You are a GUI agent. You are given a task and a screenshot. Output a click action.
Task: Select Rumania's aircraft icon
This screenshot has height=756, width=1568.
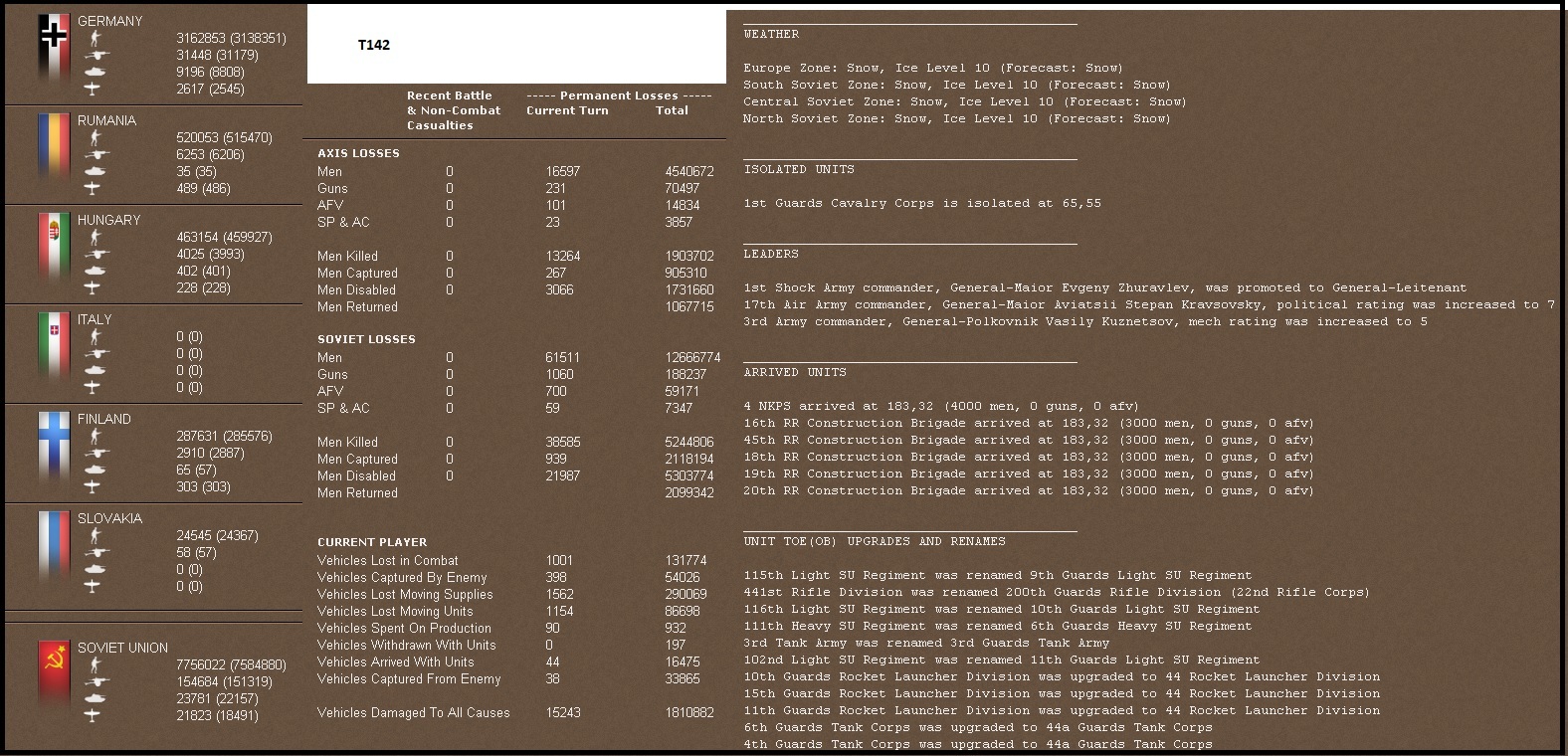(x=94, y=188)
